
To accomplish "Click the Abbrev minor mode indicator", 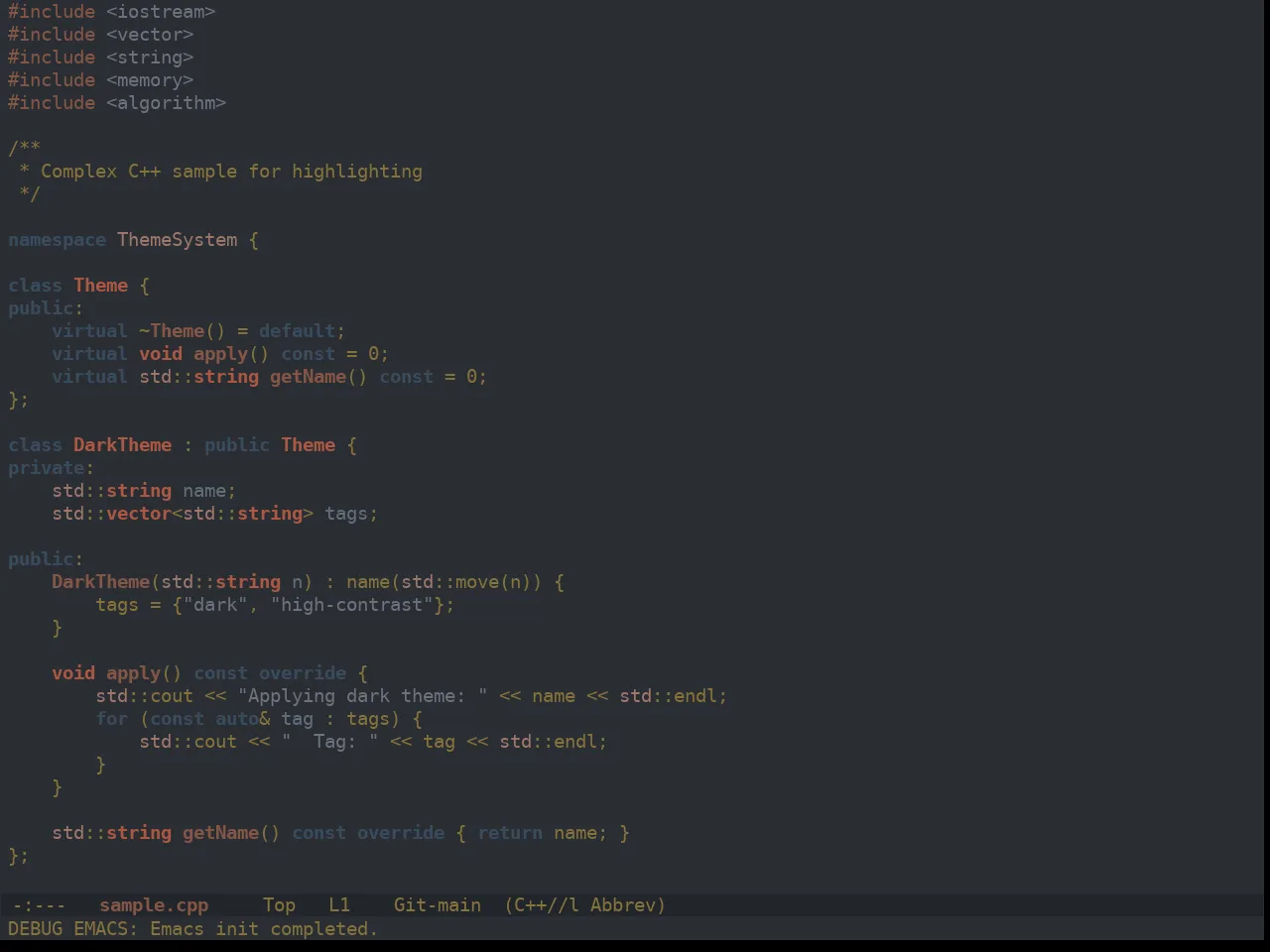I will [623, 905].
